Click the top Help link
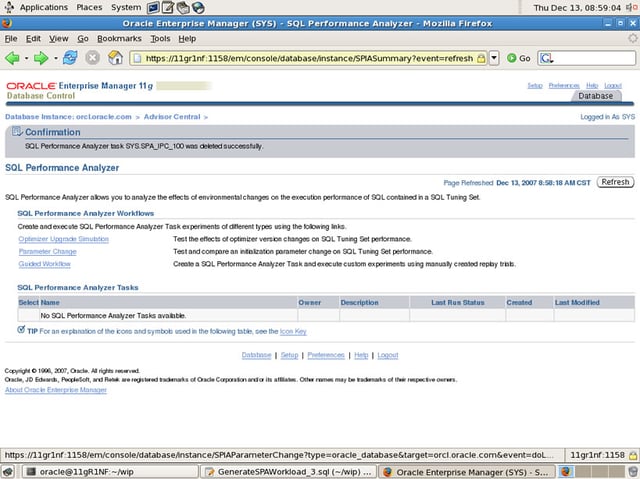640x479 pixels. pos(592,85)
